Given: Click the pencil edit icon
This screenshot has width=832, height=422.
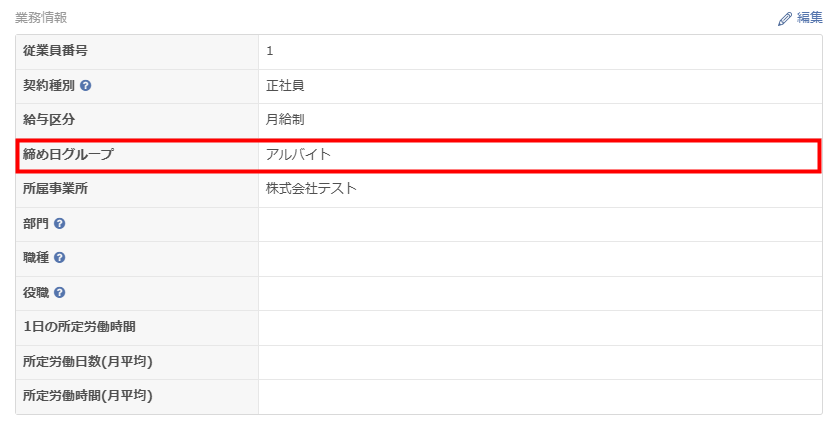Looking at the screenshot, I should 785,19.
